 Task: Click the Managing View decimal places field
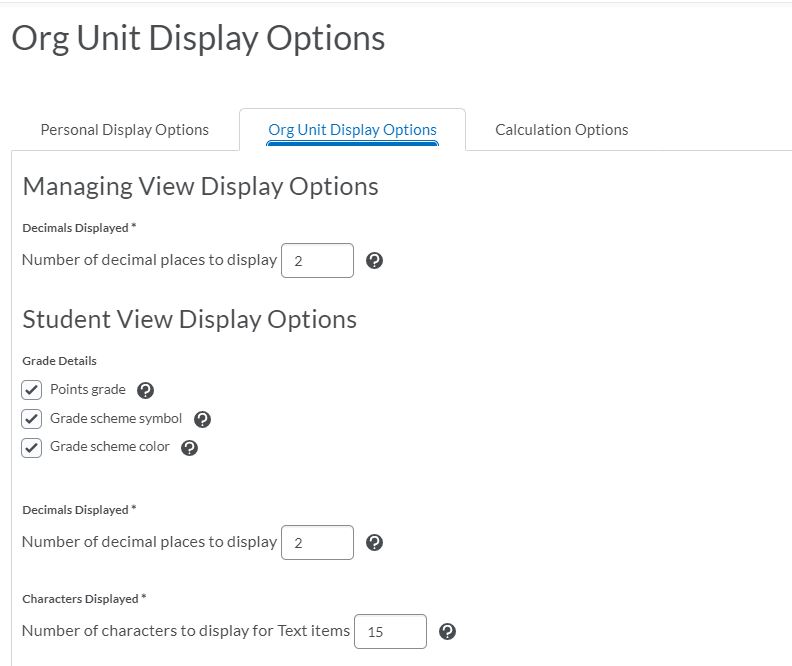(318, 261)
